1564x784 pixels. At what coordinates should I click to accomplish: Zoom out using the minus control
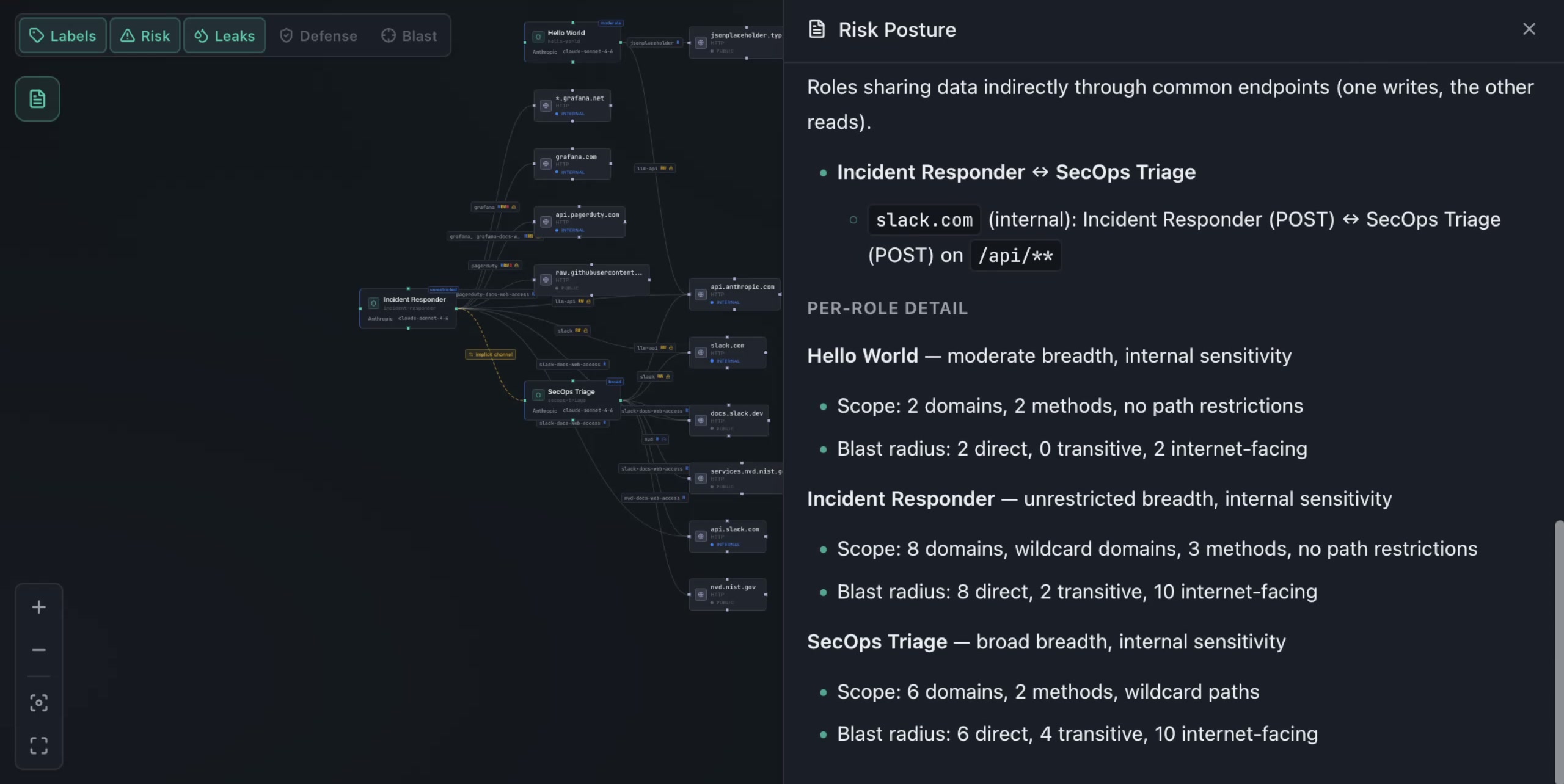38,649
